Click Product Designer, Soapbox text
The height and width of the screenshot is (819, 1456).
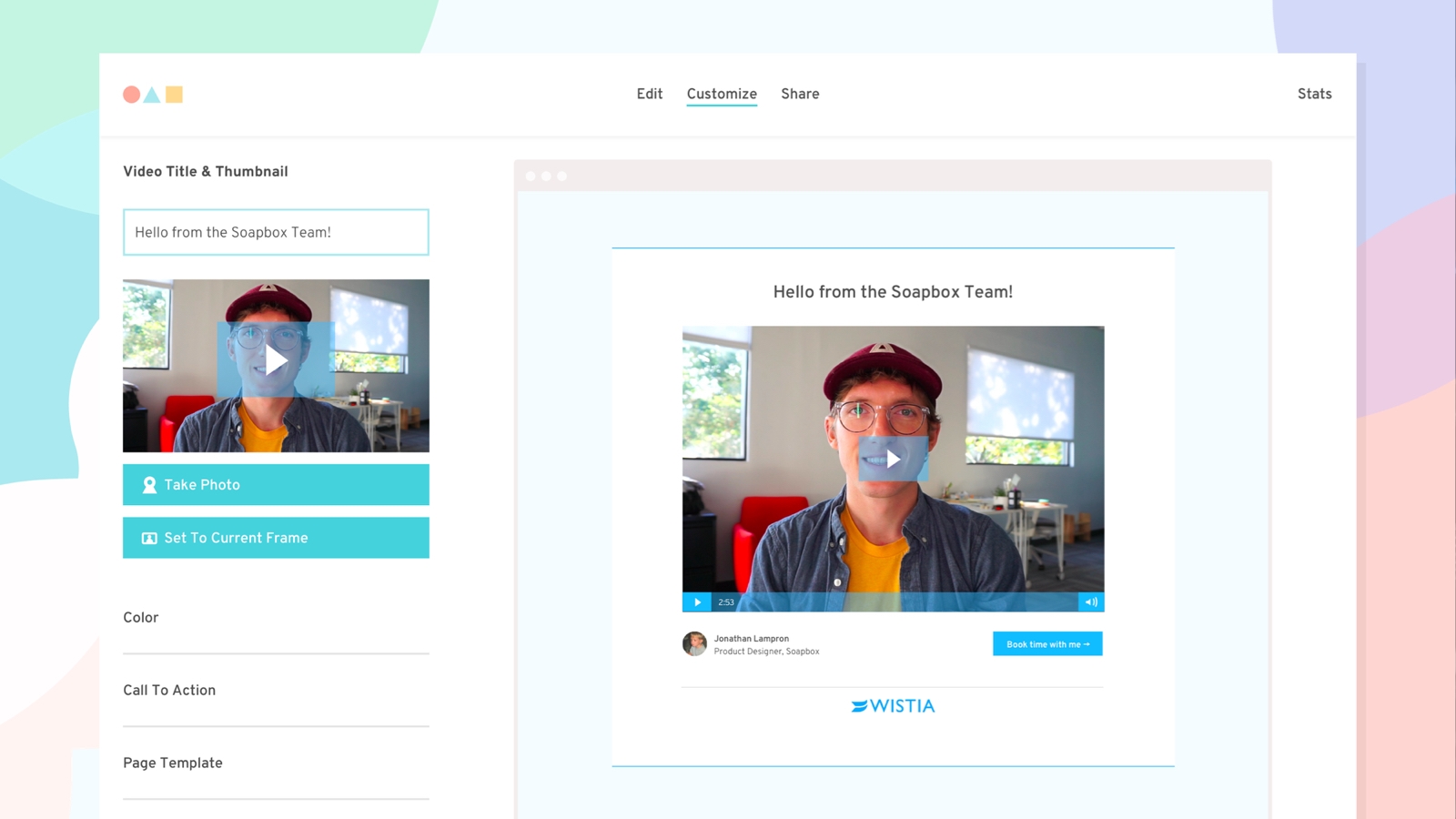766,652
